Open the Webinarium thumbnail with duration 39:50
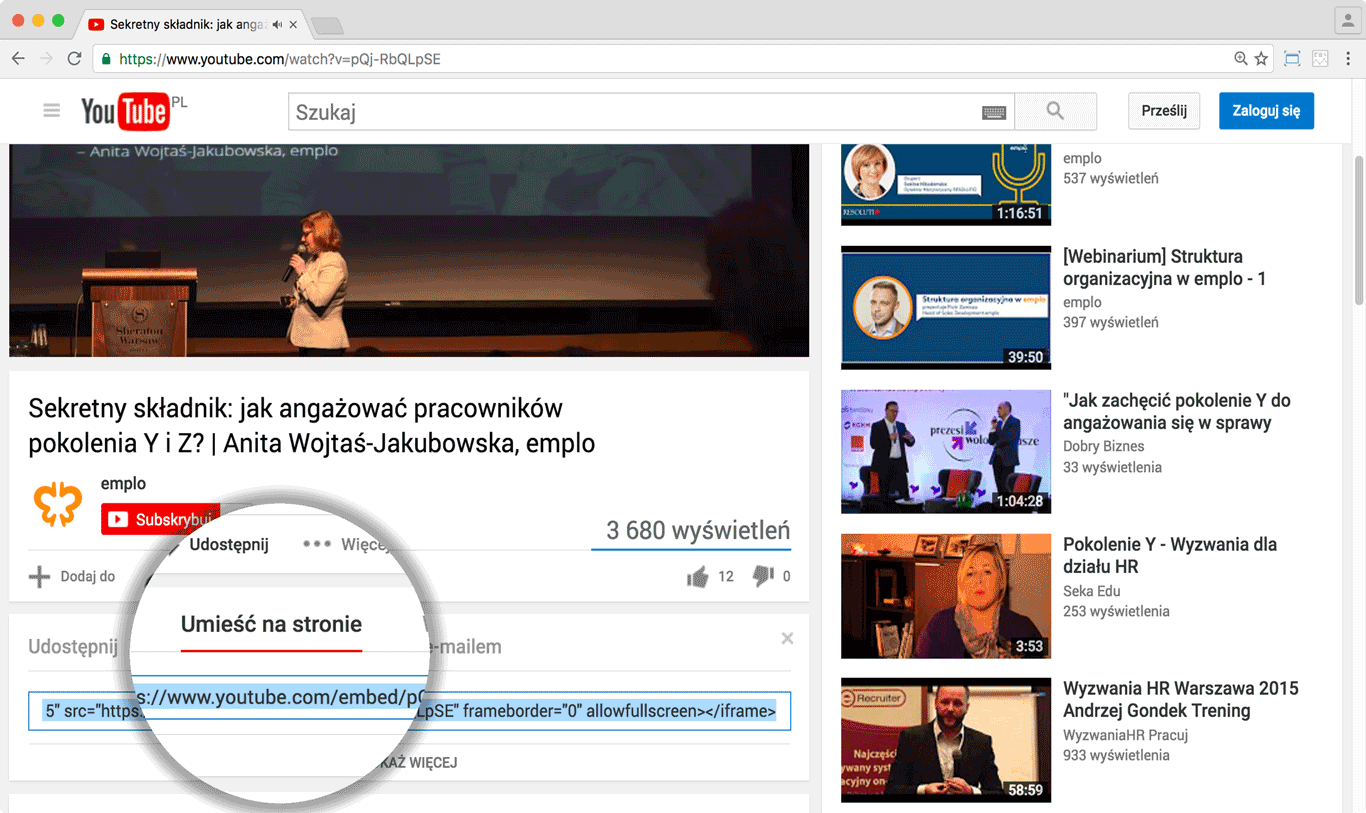Image resolution: width=1366 pixels, height=813 pixels. point(946,307)
